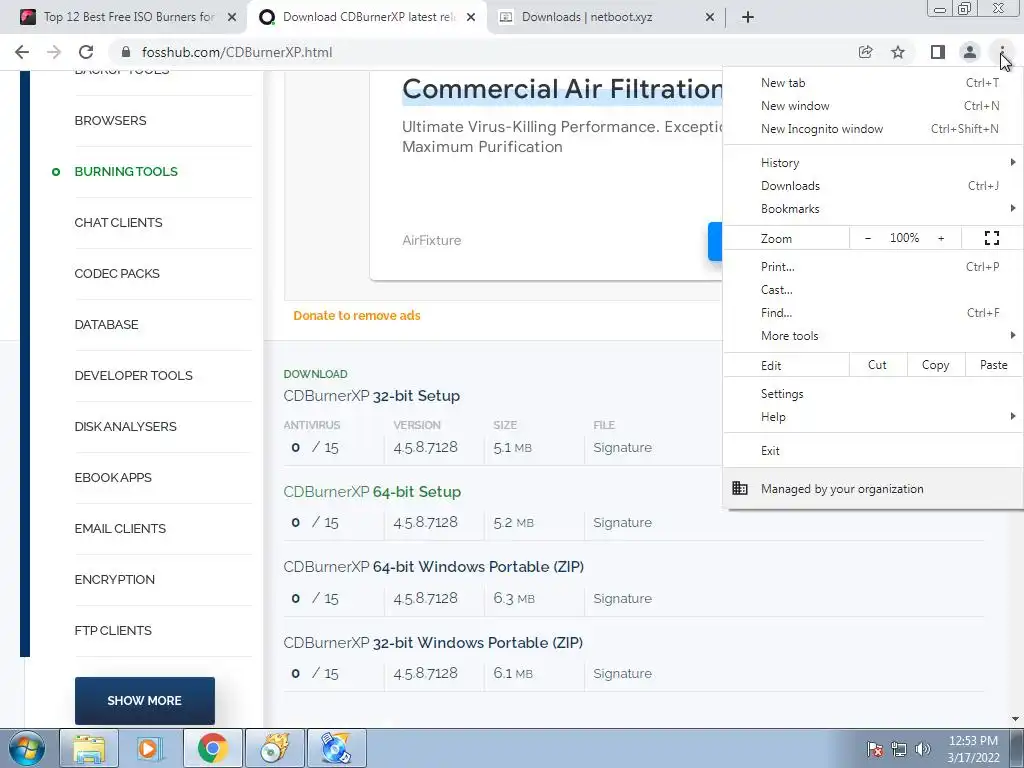Go back to the previous page
Image resolution: width=1024 pixels, height=768 pixels.
pyautogui.click(x=22, y=52)
